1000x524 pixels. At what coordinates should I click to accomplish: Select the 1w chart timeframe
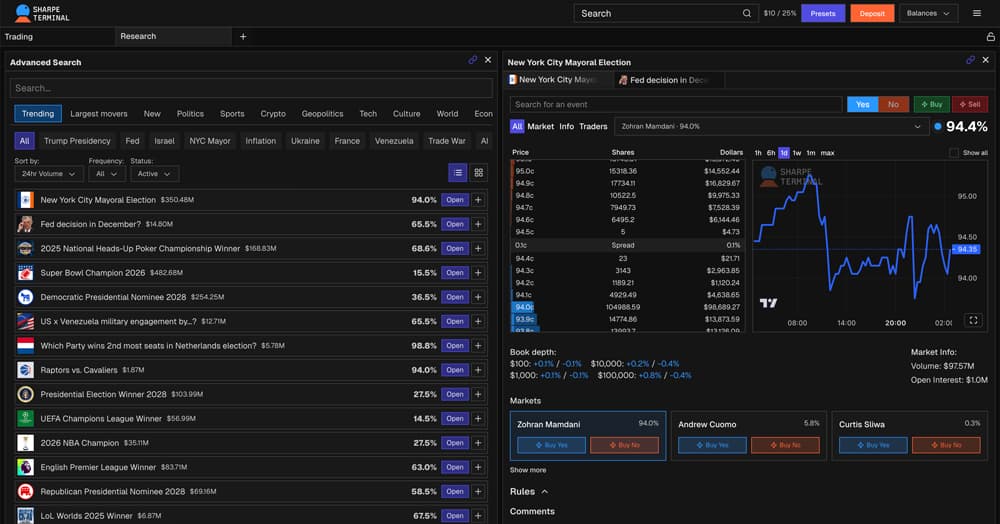pyautogui.click(x=797, y=153)
